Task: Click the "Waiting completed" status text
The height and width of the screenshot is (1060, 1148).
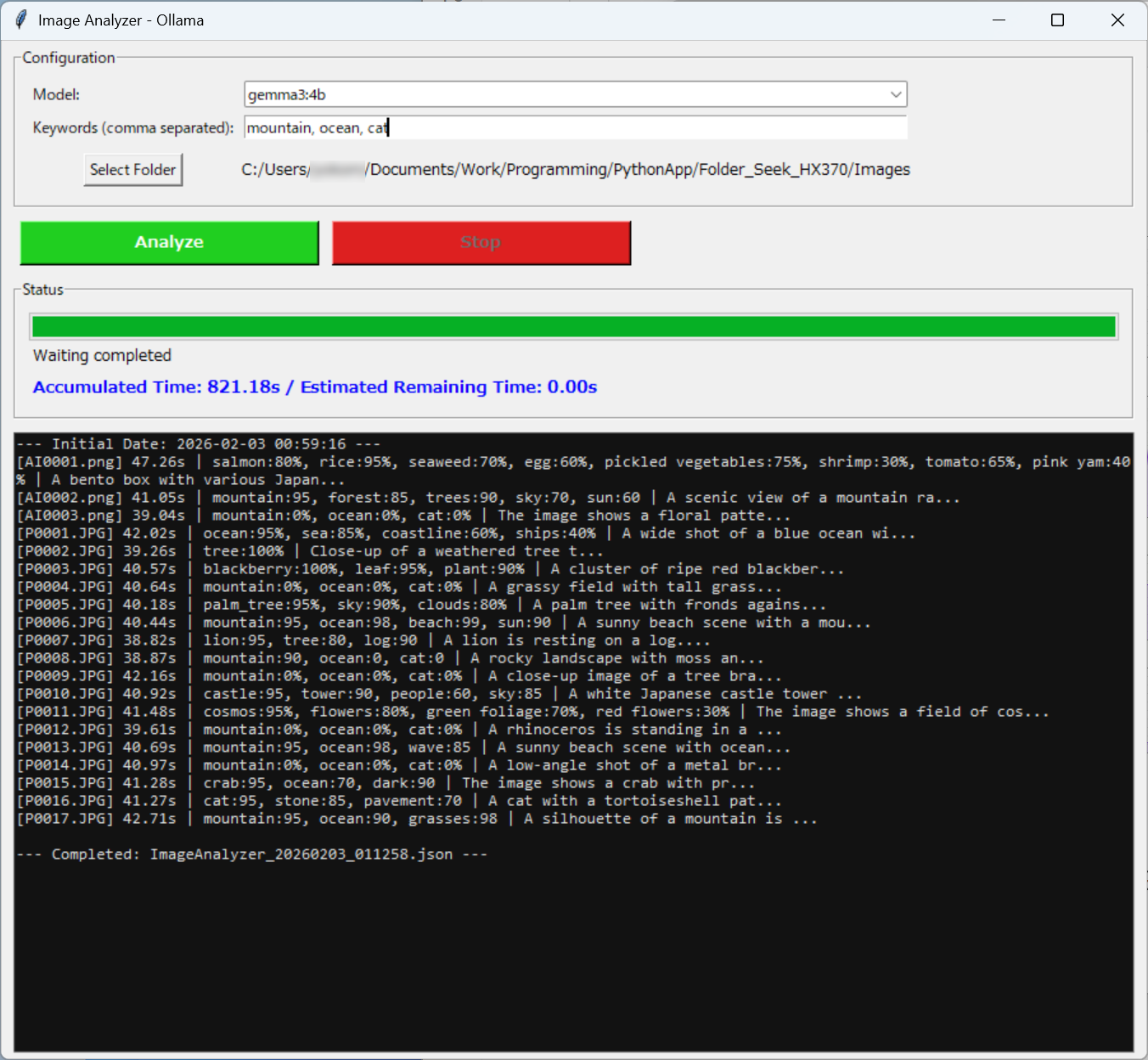Action: [102, 355]
